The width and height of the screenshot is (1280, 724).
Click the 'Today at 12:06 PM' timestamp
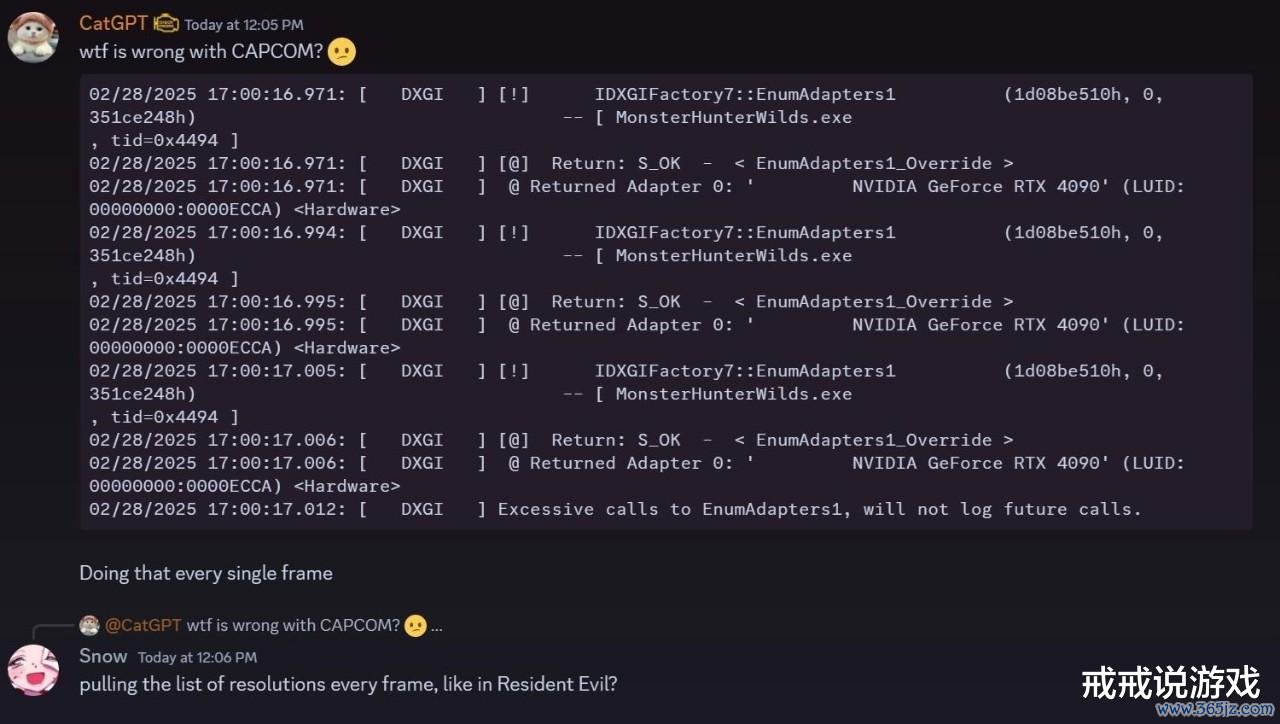click(x=197, y=657)
